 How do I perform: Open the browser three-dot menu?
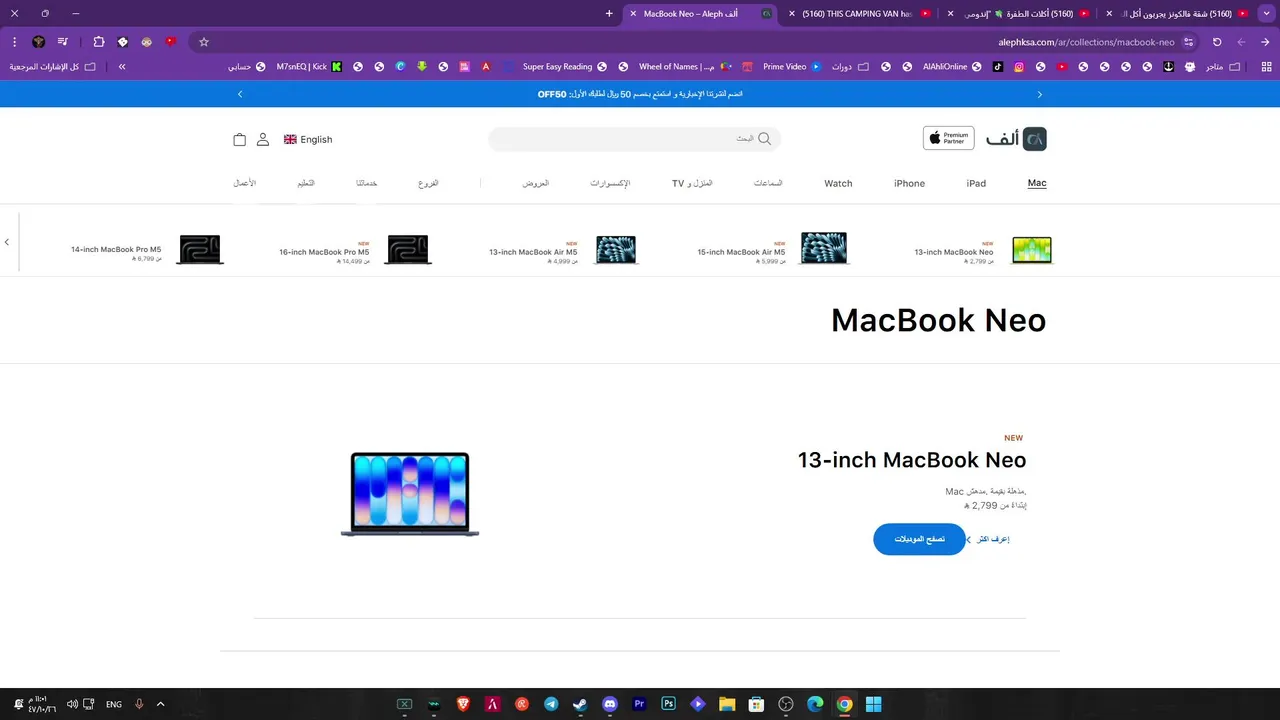point(14,42)
